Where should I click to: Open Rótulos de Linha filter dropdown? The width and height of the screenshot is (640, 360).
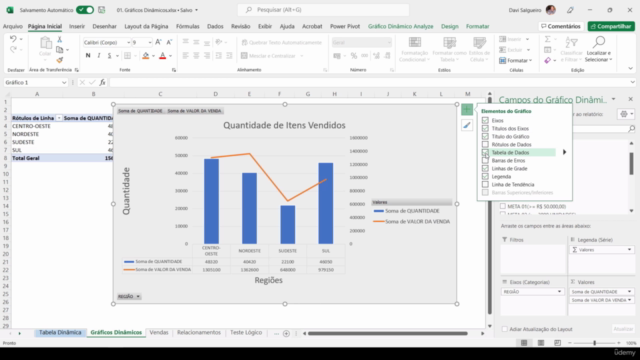pyautogui.click(x=59, y=118)
